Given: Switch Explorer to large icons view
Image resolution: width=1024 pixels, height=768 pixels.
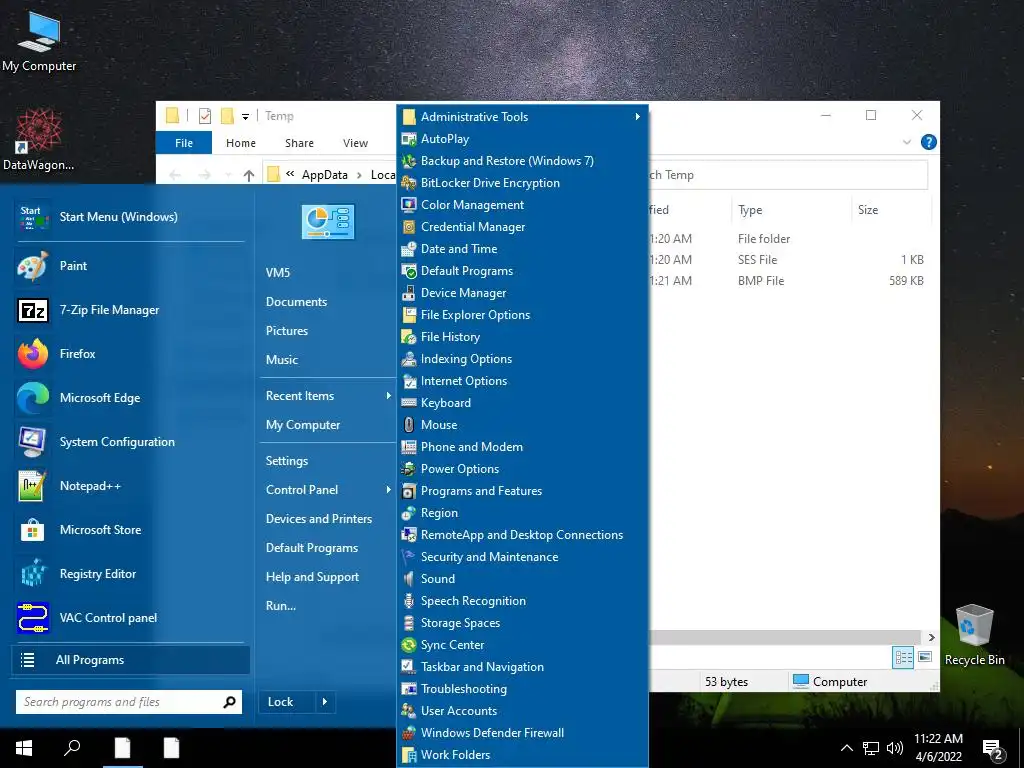Looking at the screenshot, I should (925, 657).
